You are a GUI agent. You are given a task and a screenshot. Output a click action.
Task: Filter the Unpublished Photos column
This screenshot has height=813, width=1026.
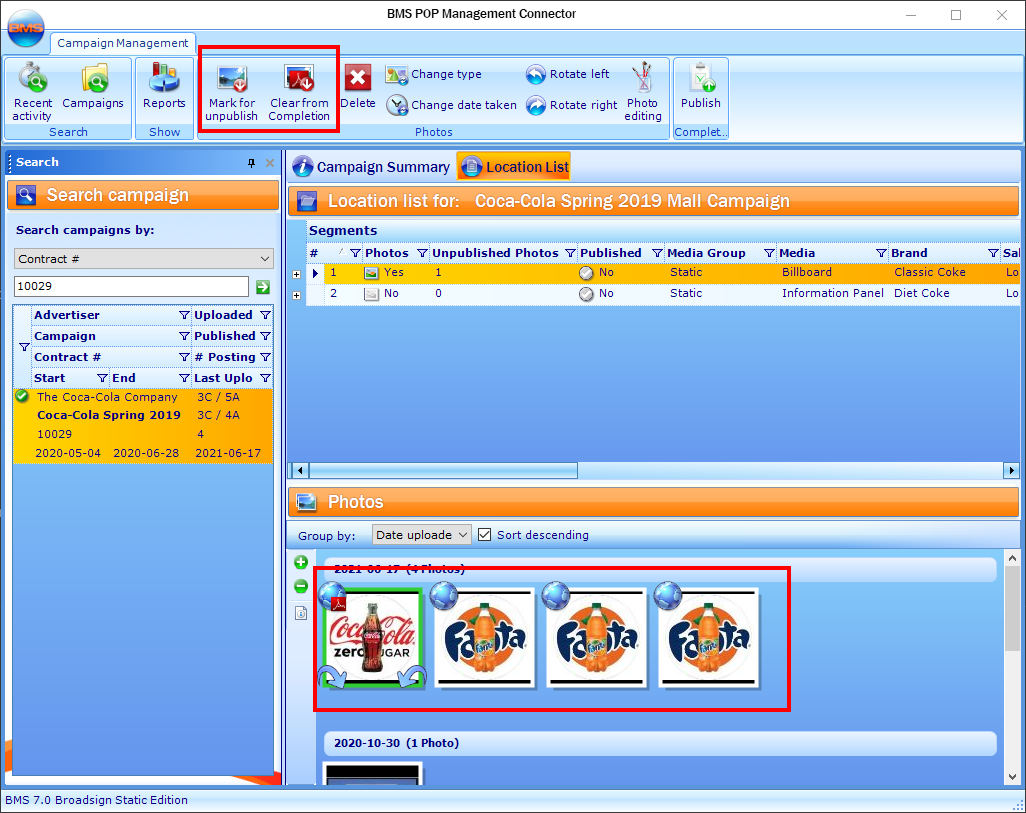click(571, 253)
